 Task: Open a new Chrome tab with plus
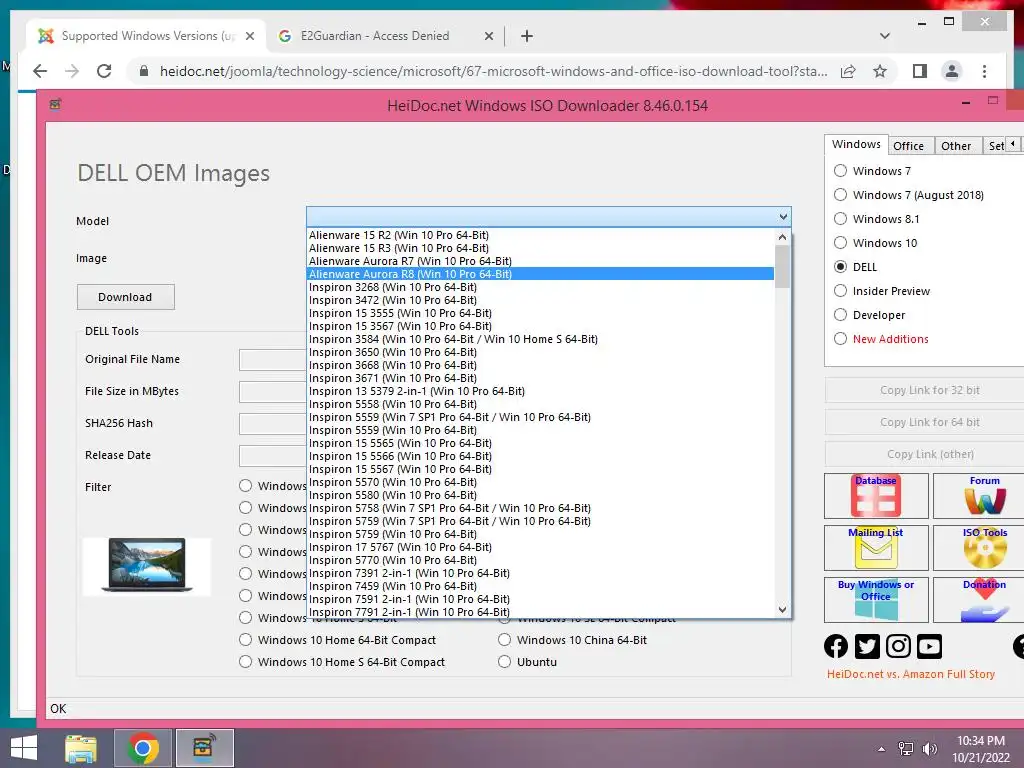(x=526, y=36)
